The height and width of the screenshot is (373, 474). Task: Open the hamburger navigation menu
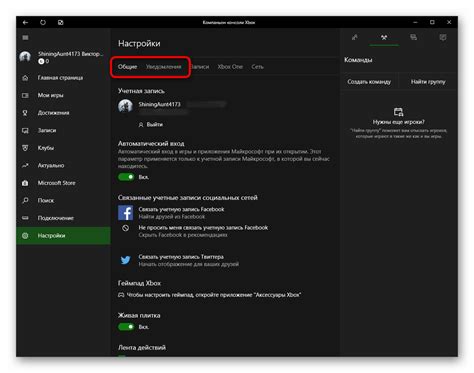pyautogui.click(x=25, y=38)
